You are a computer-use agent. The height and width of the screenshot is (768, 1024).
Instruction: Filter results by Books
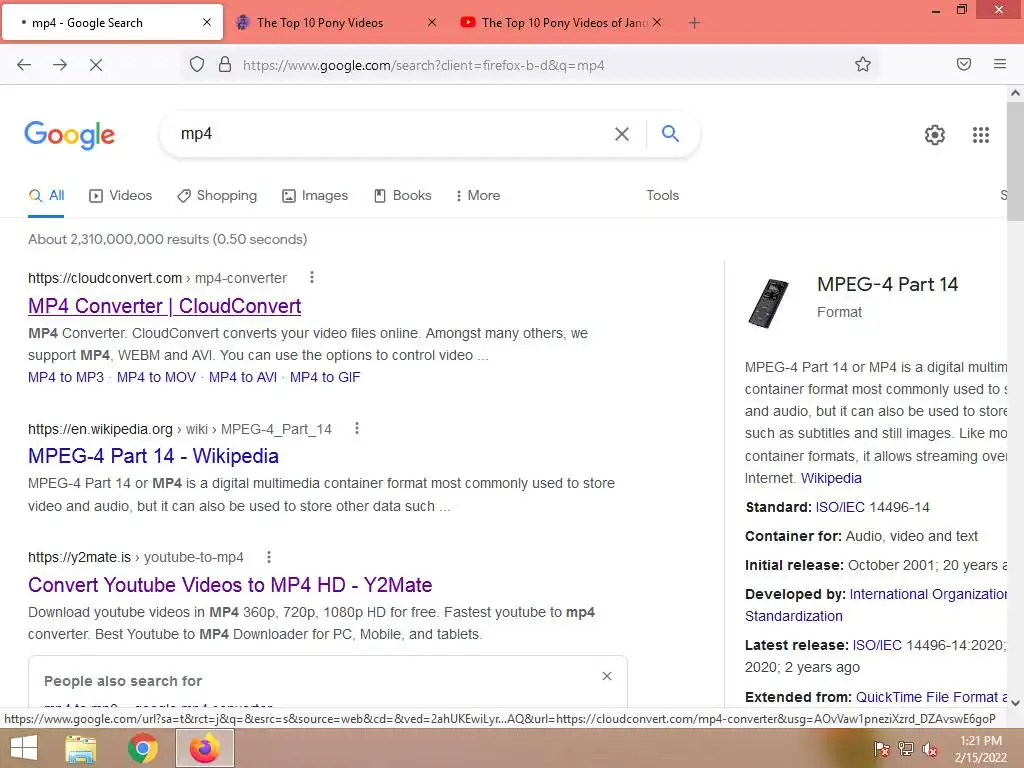pyautogui.click(x=402, y=195)
